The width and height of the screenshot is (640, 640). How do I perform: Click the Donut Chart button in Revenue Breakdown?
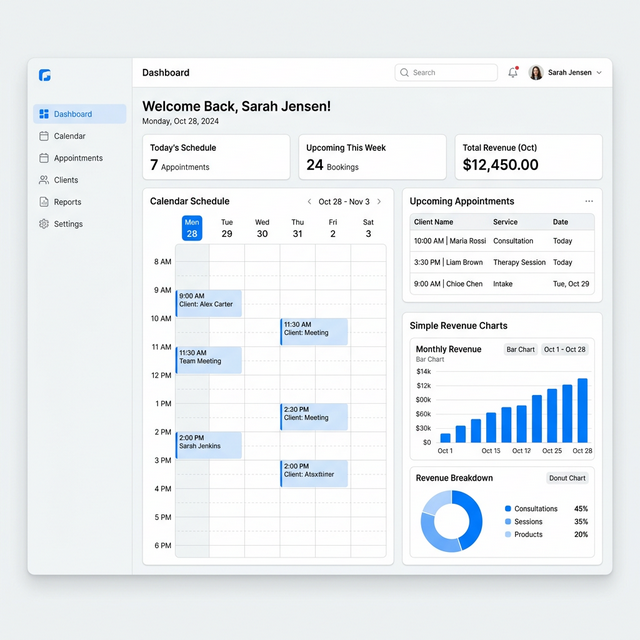pyautogui.click(x=567, y=478)
